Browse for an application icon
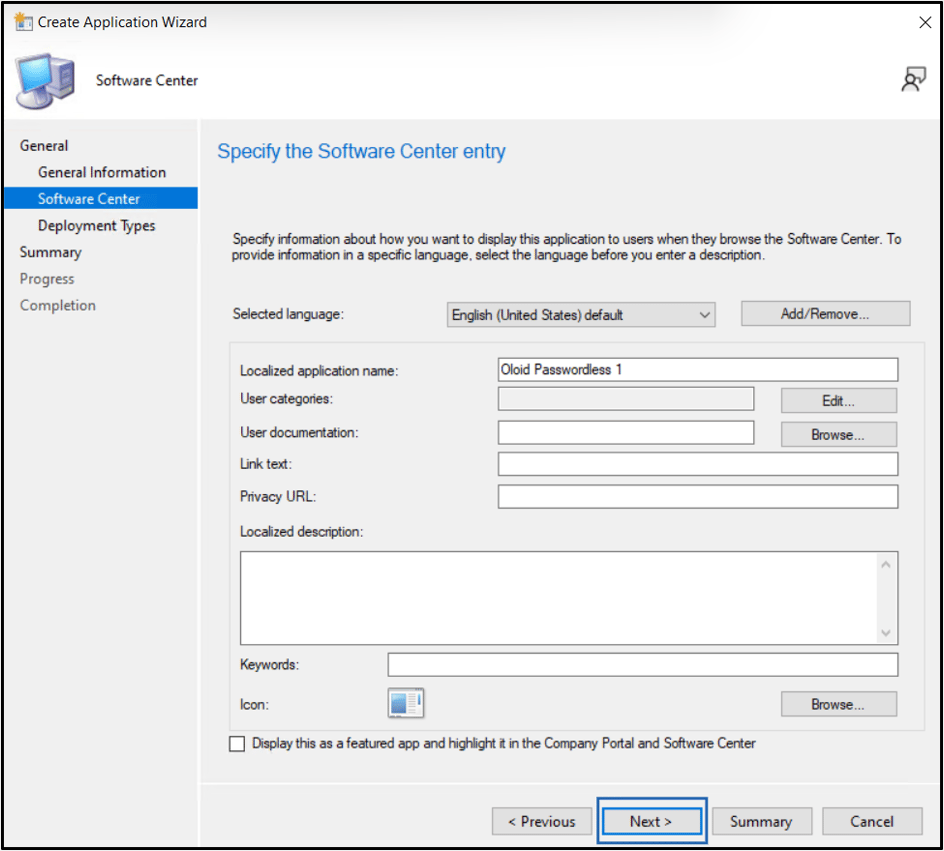This screenshot has height=851, width=944. (x=838, y=704)
